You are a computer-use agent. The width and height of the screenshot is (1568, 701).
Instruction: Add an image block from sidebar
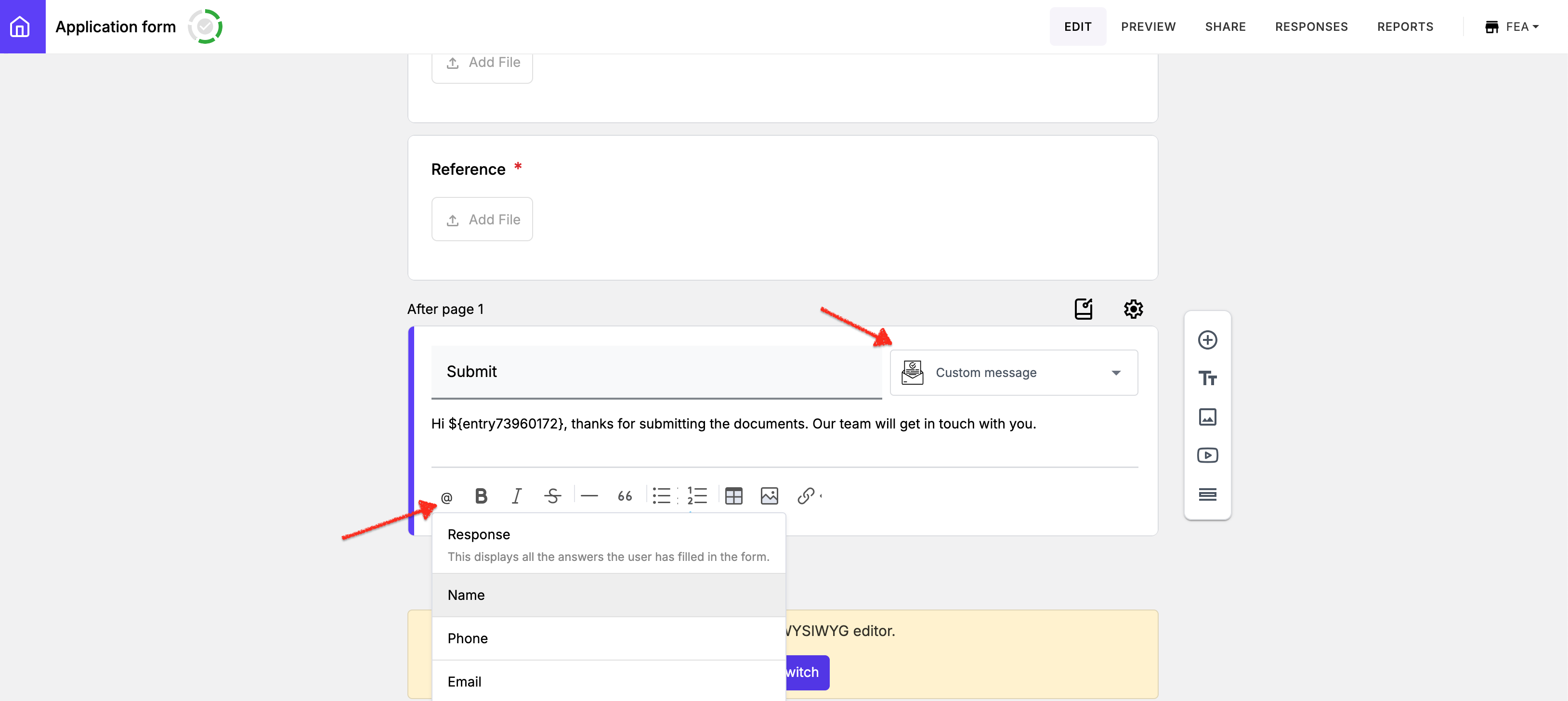tap(1208, 417)
